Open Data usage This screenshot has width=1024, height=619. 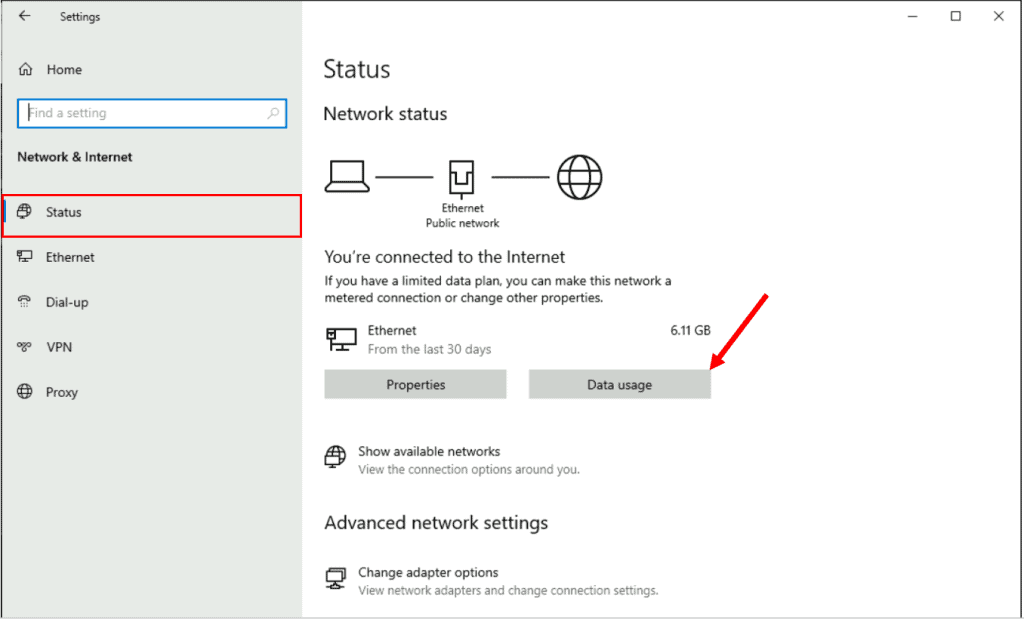(619, 385)
